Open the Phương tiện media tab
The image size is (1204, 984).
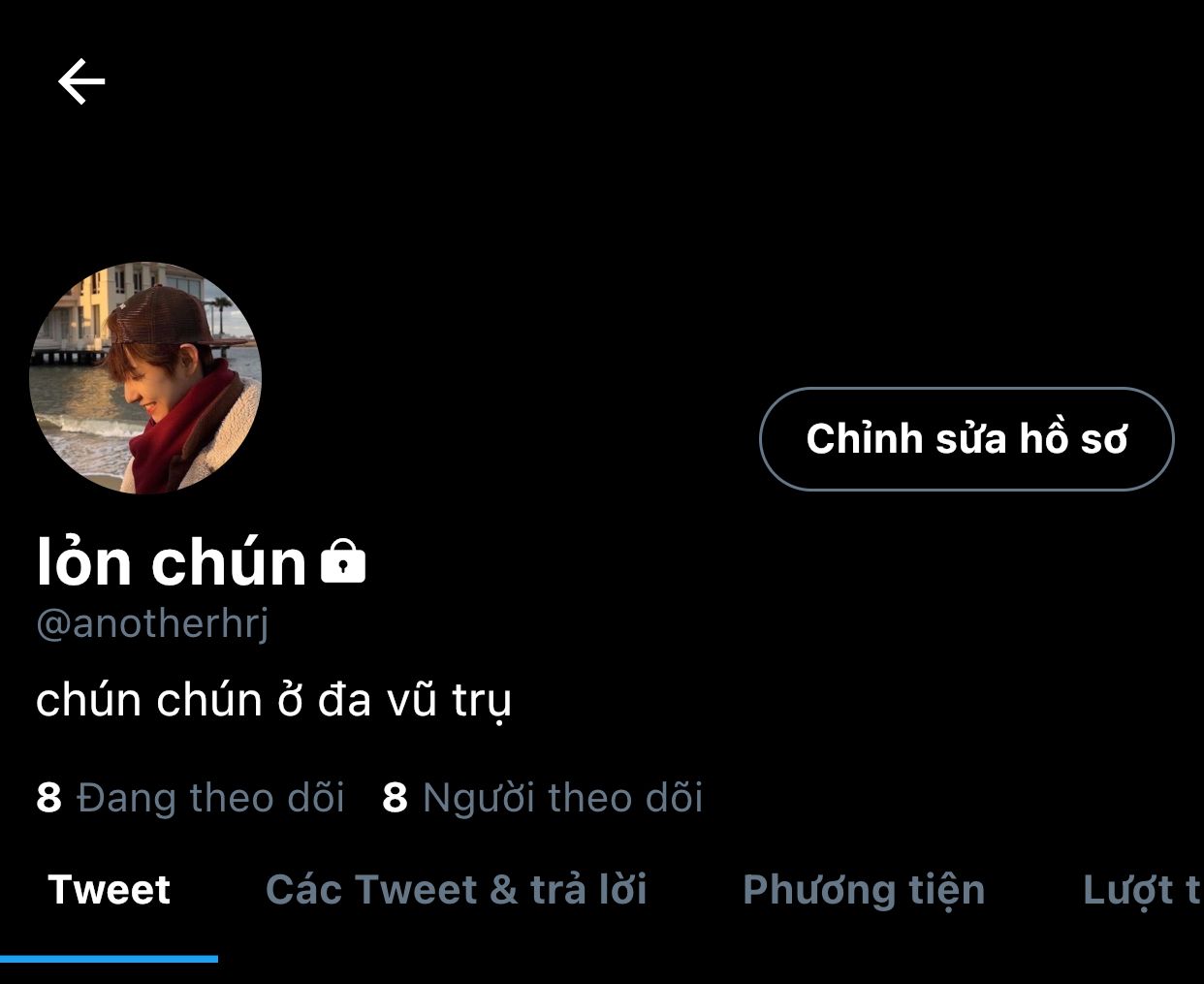pos(864,890)
